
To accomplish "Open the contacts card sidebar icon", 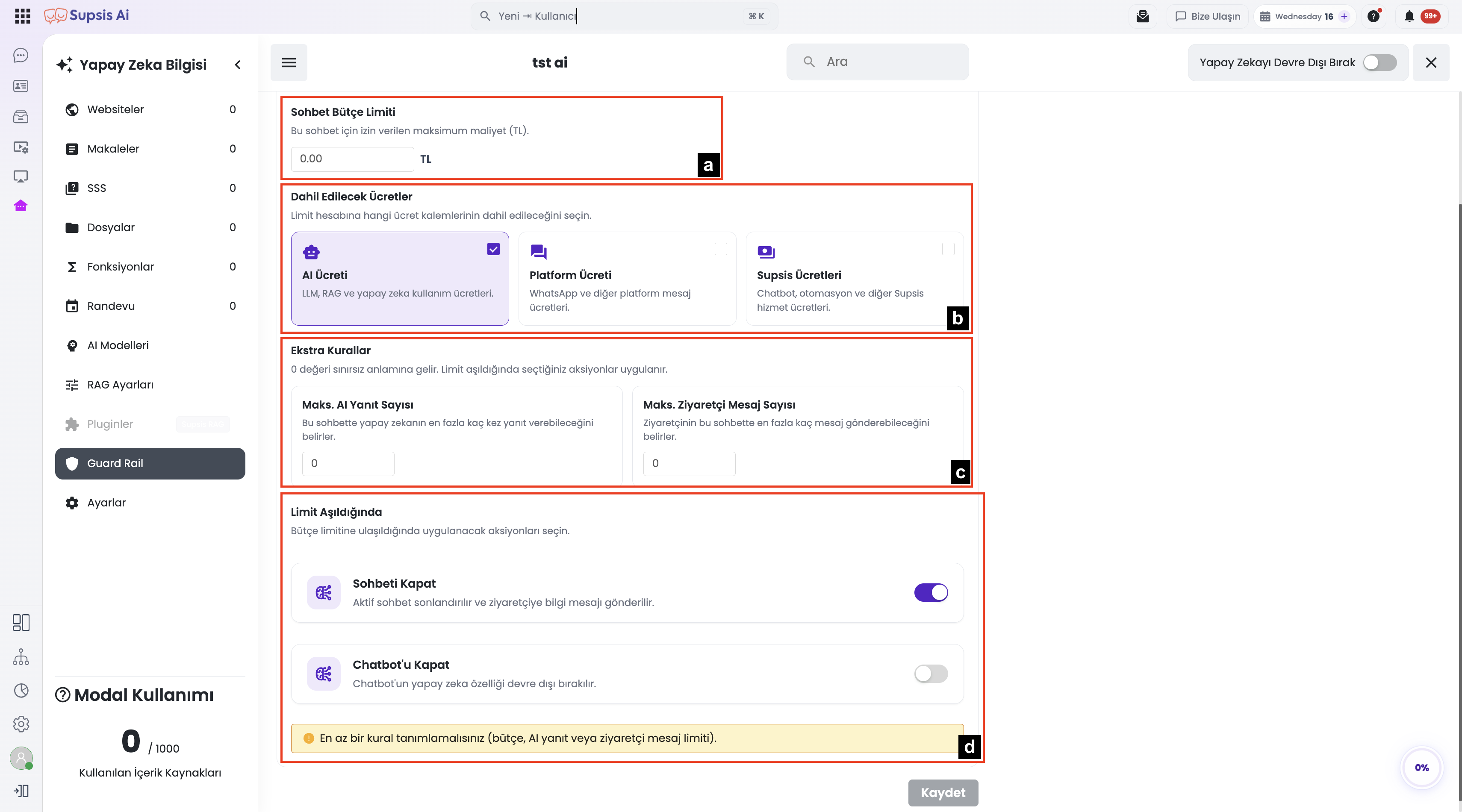I will tap(21, 85).
